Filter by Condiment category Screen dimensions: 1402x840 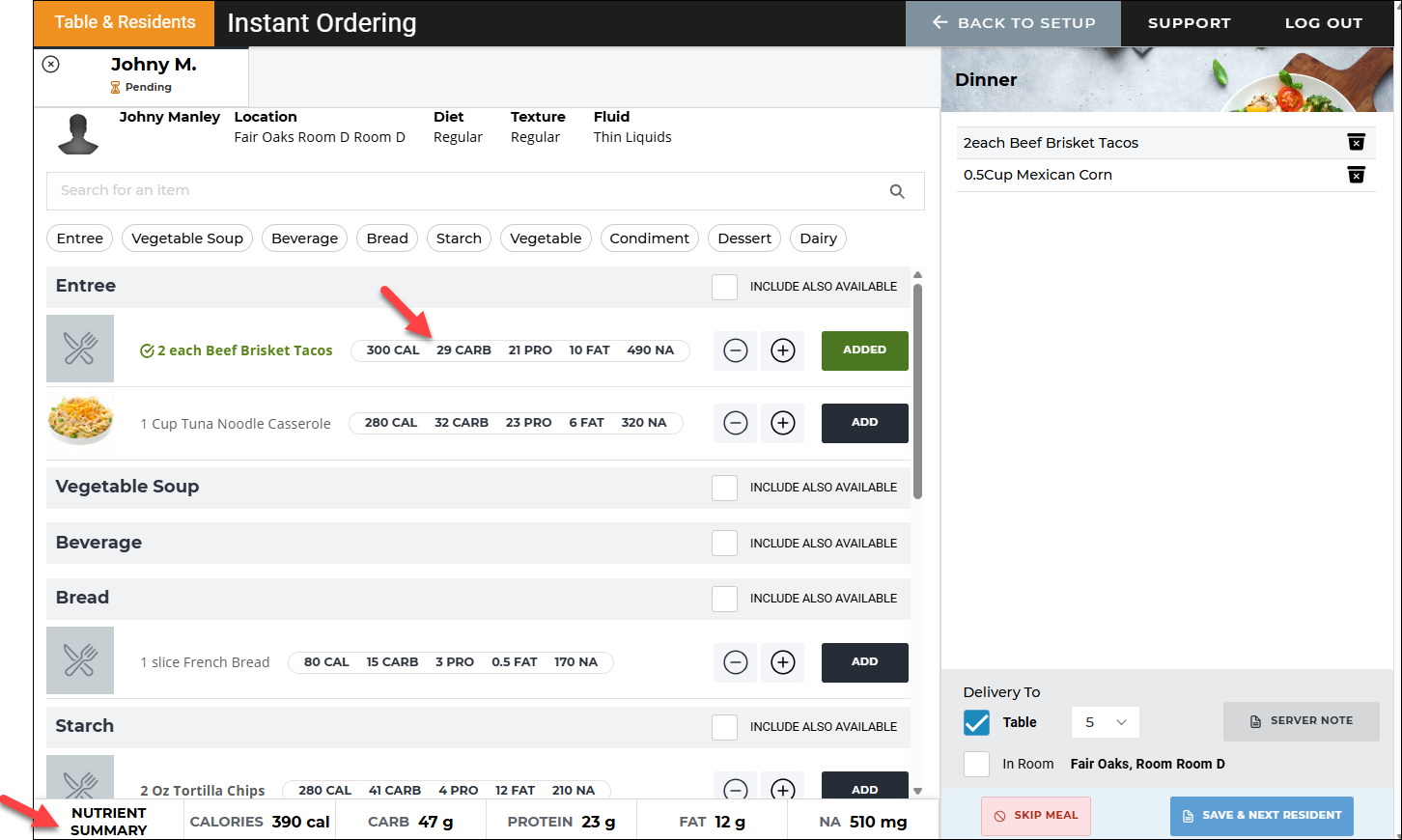coord(649,238)
